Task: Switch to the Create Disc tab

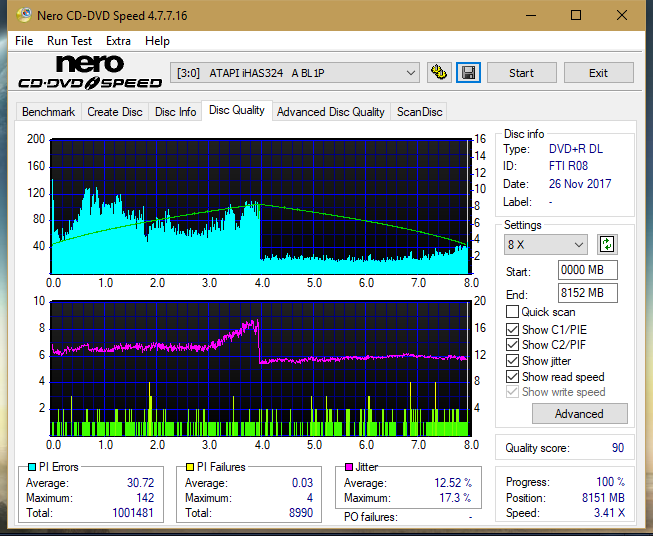Action: pos(115,112)
